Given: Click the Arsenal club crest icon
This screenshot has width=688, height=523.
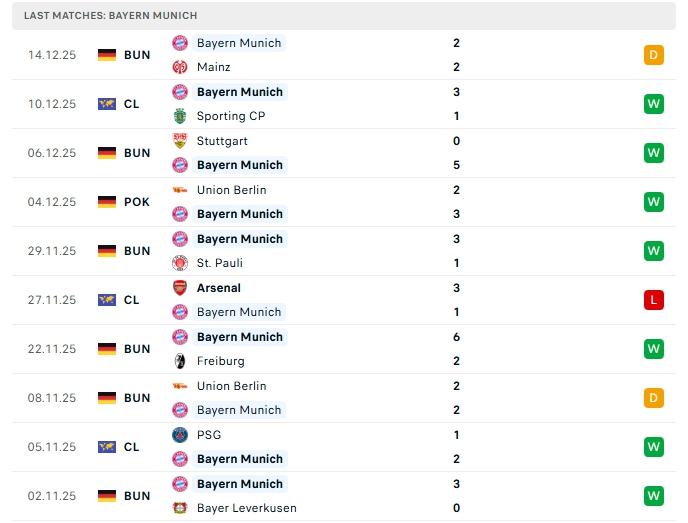Looking at the screenshot, I should tap(180, 288).
